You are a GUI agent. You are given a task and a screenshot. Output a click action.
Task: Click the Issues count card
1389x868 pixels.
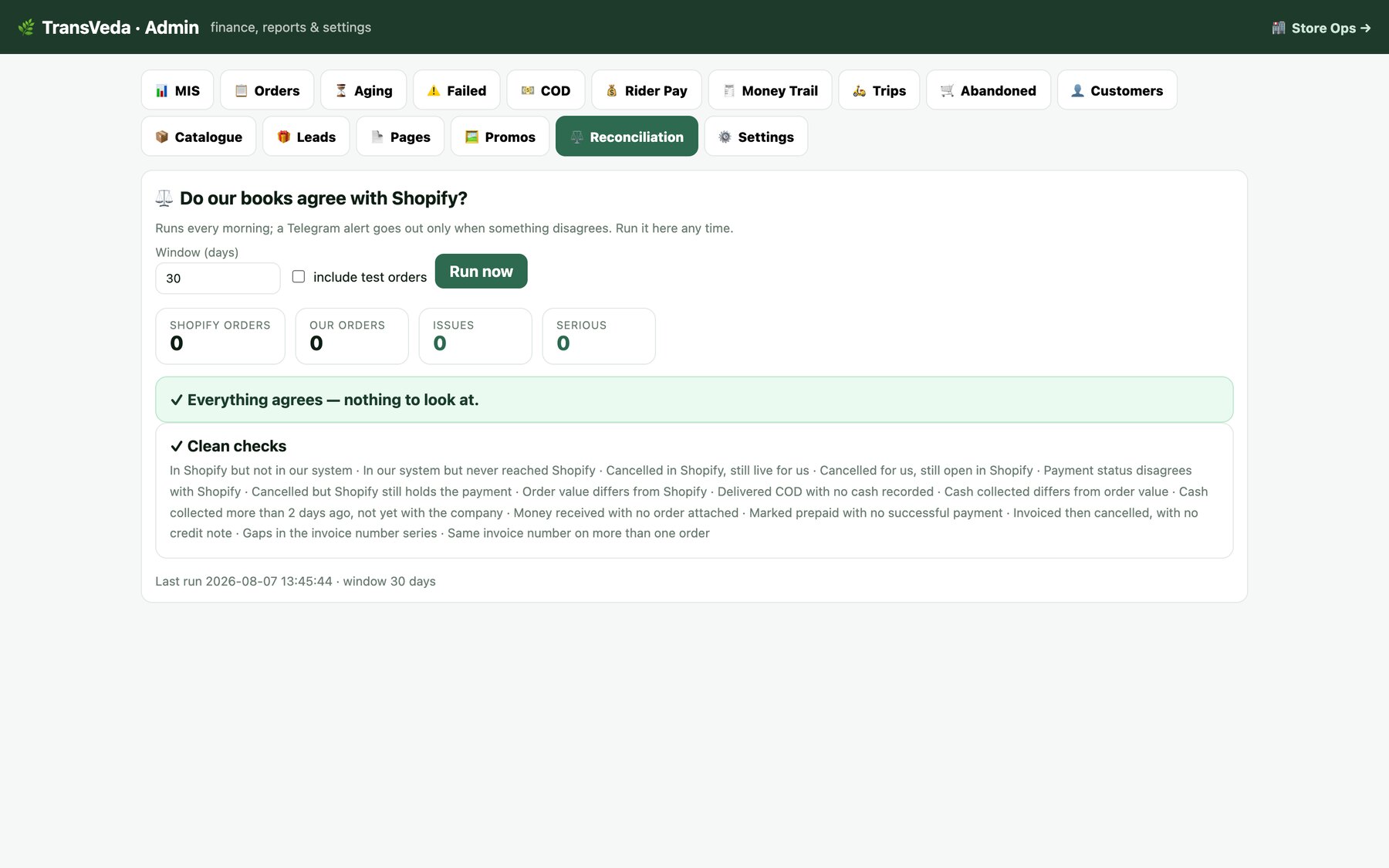(x=475, y=336)
